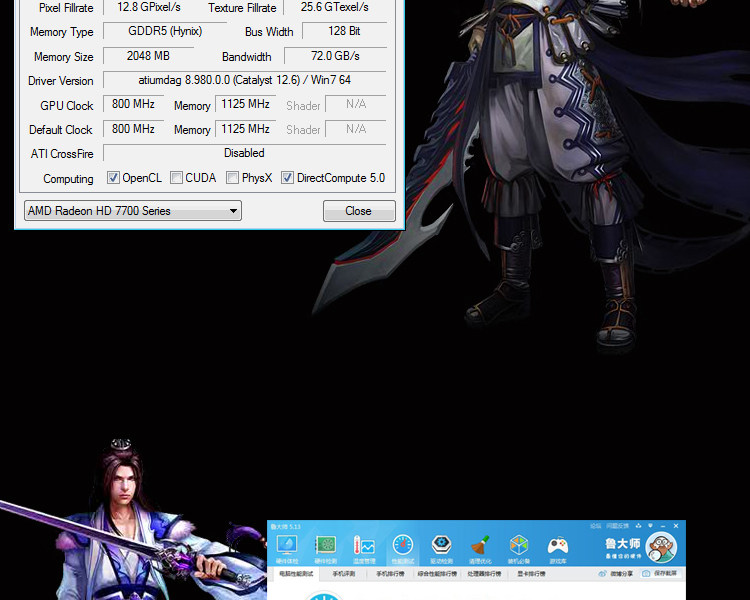The width and height of the screenshot is (750, 600).
Task: Switch to 综合性能排行榜 tab
Action: (x=437, y=573)
